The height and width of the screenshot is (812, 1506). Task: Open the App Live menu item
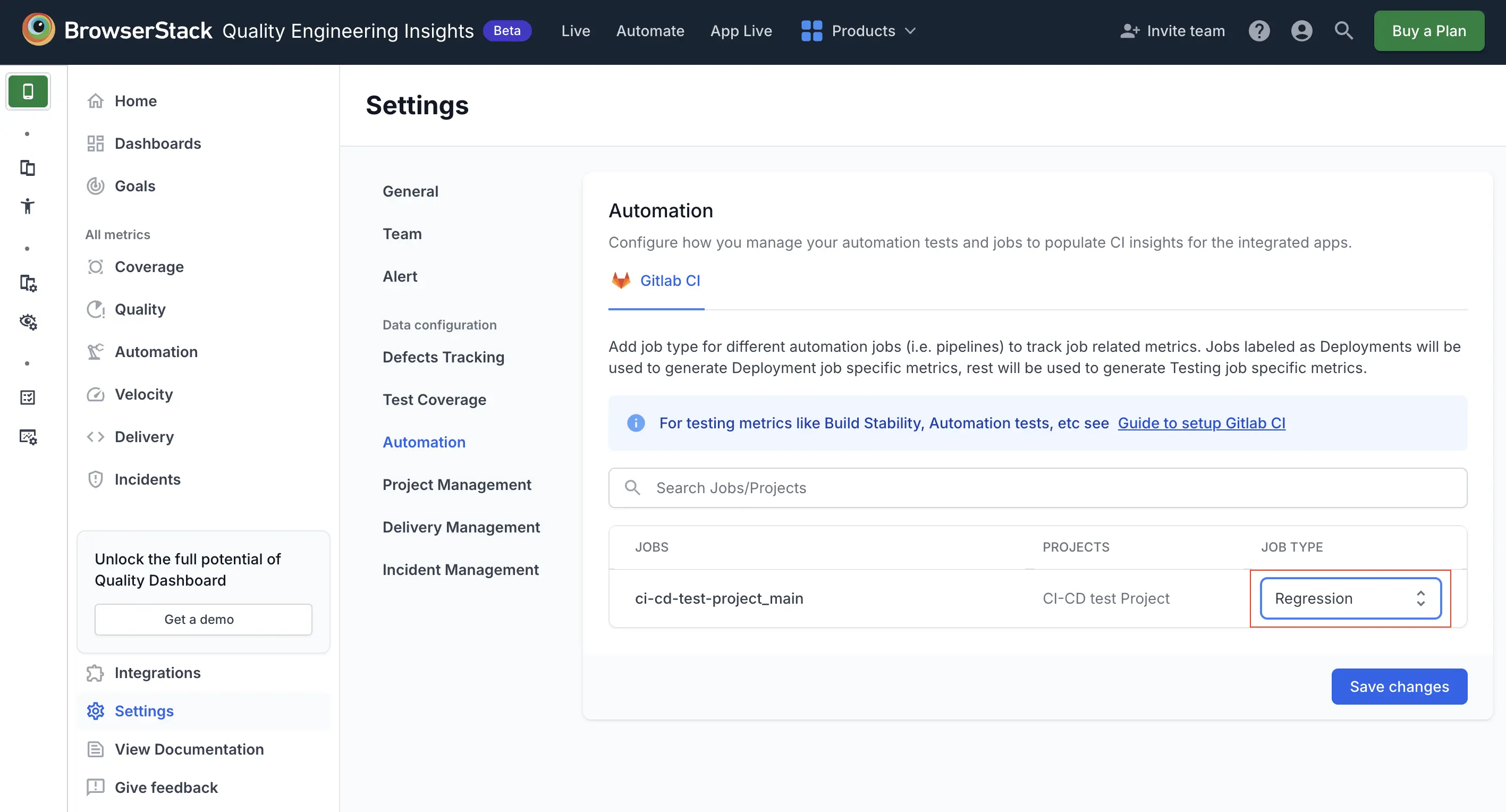741,31
